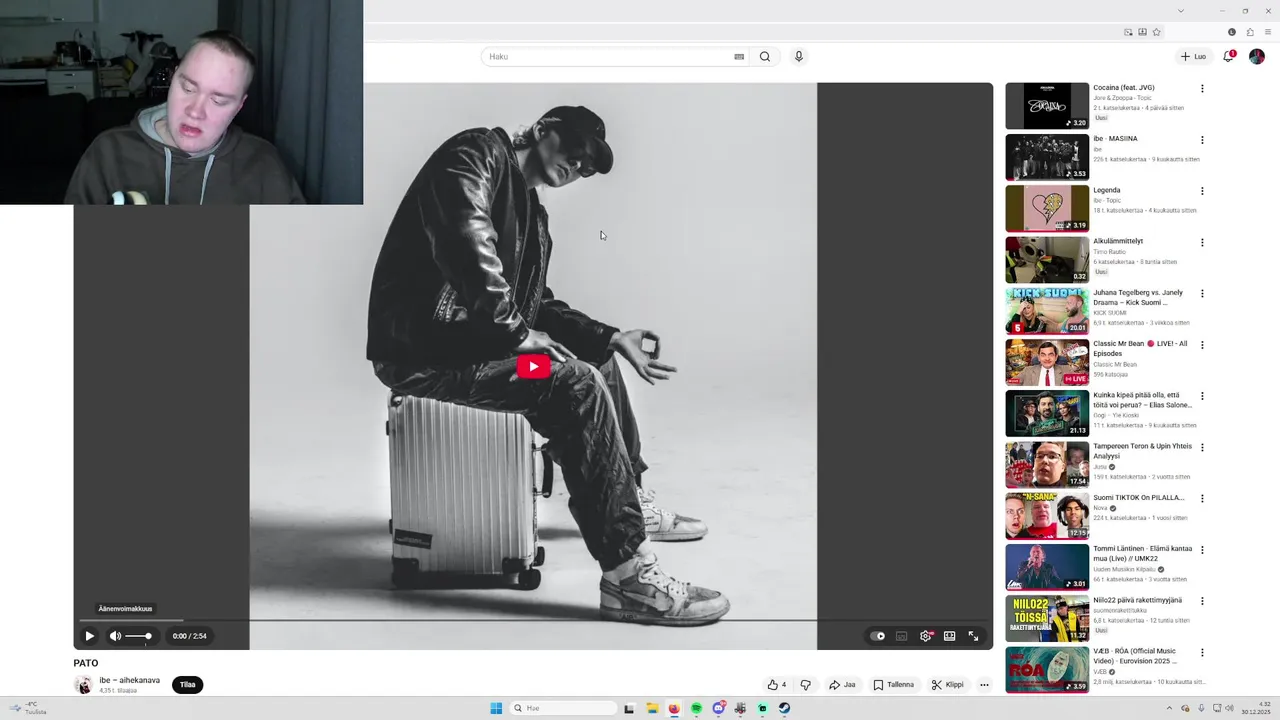Open Kuinka kipeä pitää olla video

pos(1047,414)
